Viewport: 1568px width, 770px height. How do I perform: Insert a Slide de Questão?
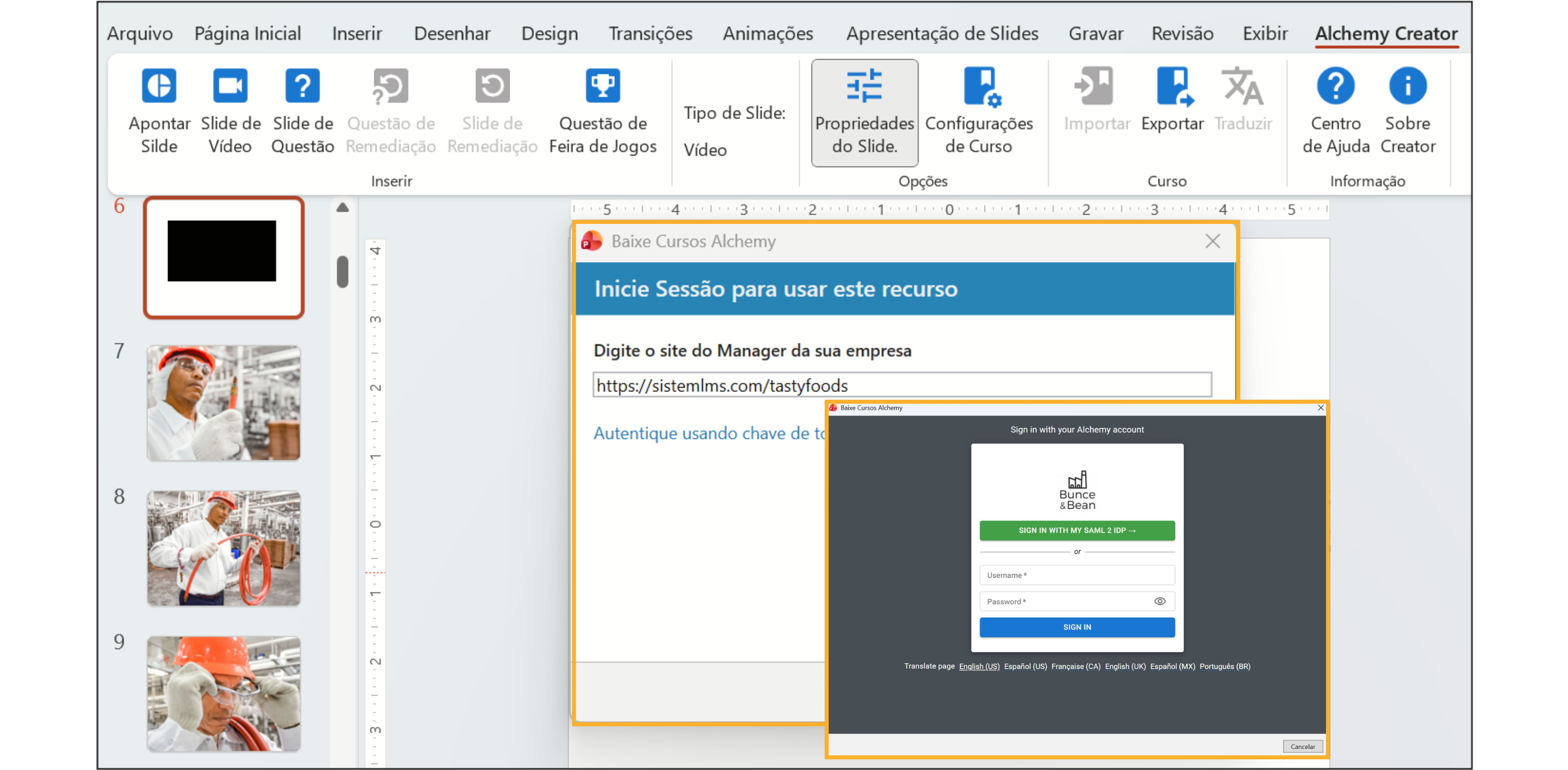click(x=302, y=87)
